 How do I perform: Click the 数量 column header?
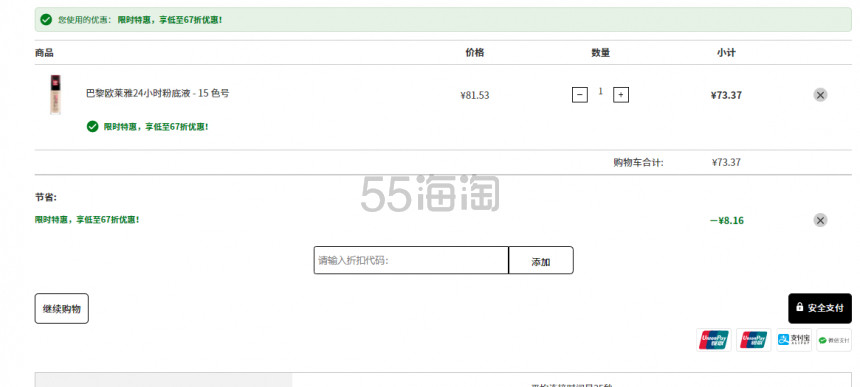(x=601, y=53)
